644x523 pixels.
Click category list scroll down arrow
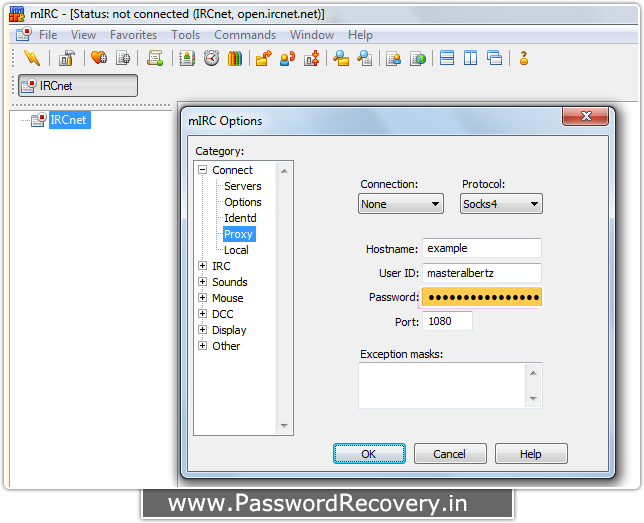click(284, 426)
